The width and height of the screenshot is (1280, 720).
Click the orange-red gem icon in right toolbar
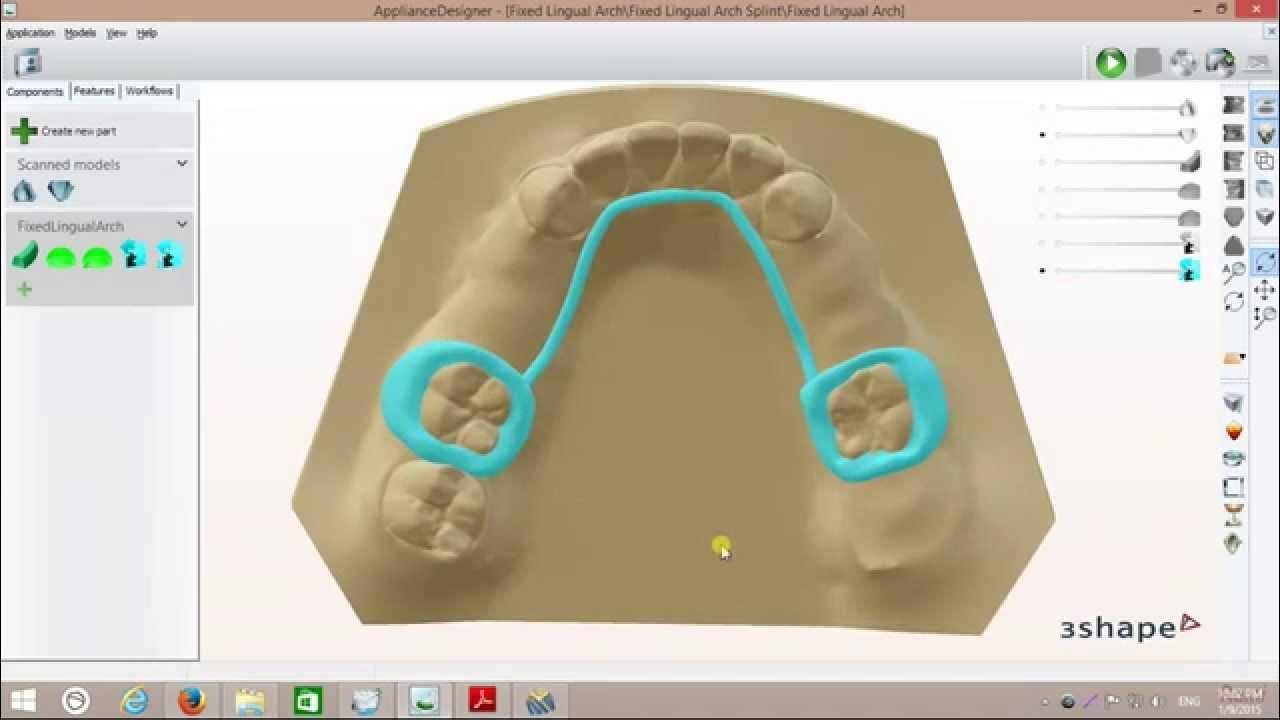point(1234,431)
